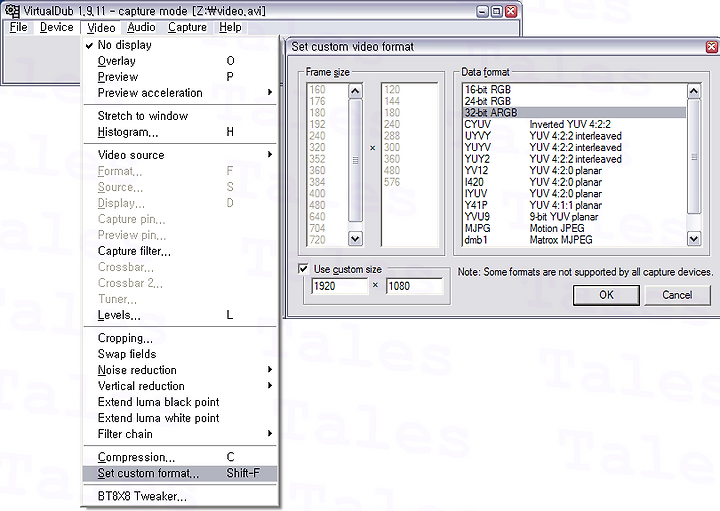Image resolution: width=720 pixels, height=511 pixels.
Task: Select I420 data format
Action: point(574,182)
